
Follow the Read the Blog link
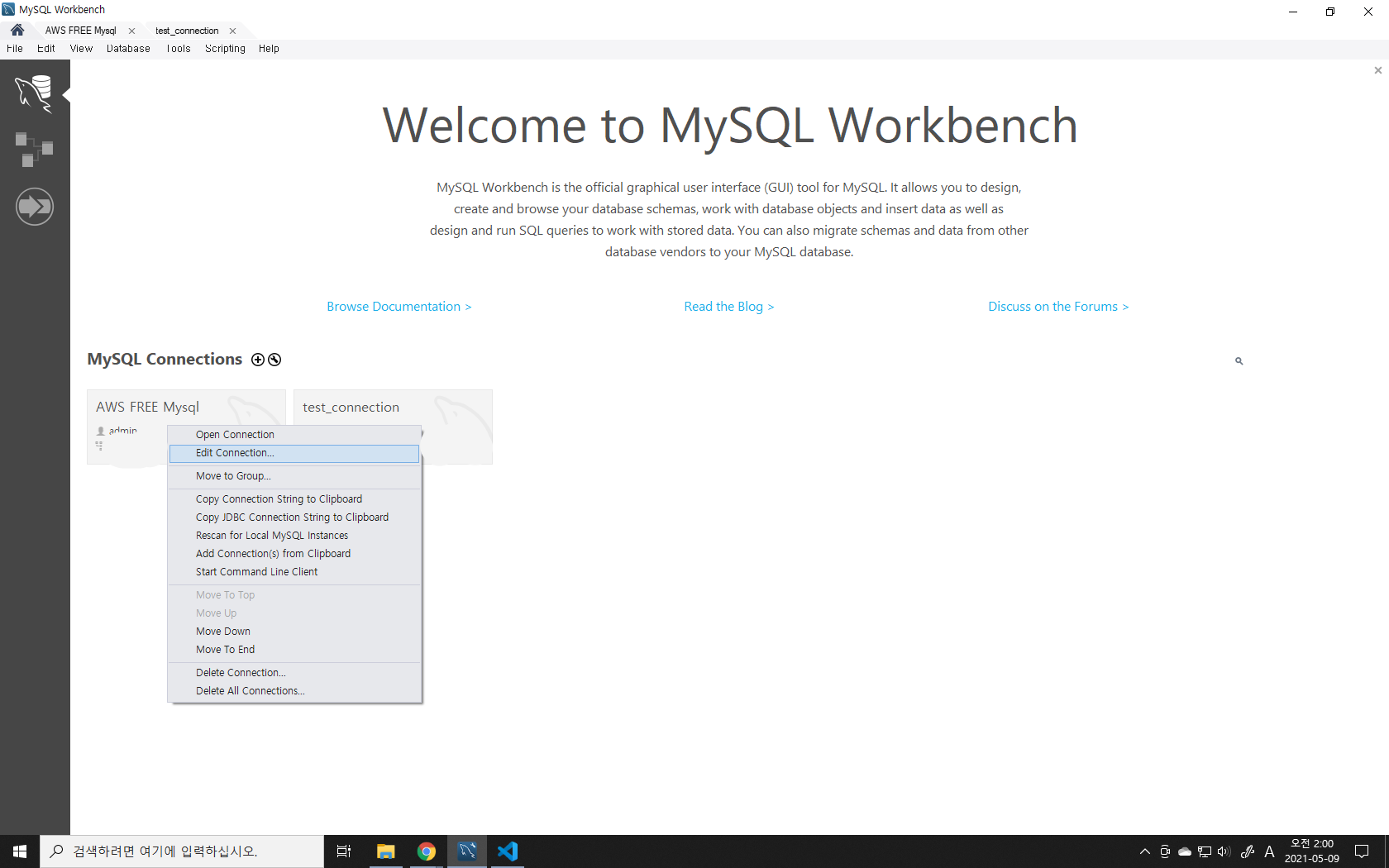729,307
